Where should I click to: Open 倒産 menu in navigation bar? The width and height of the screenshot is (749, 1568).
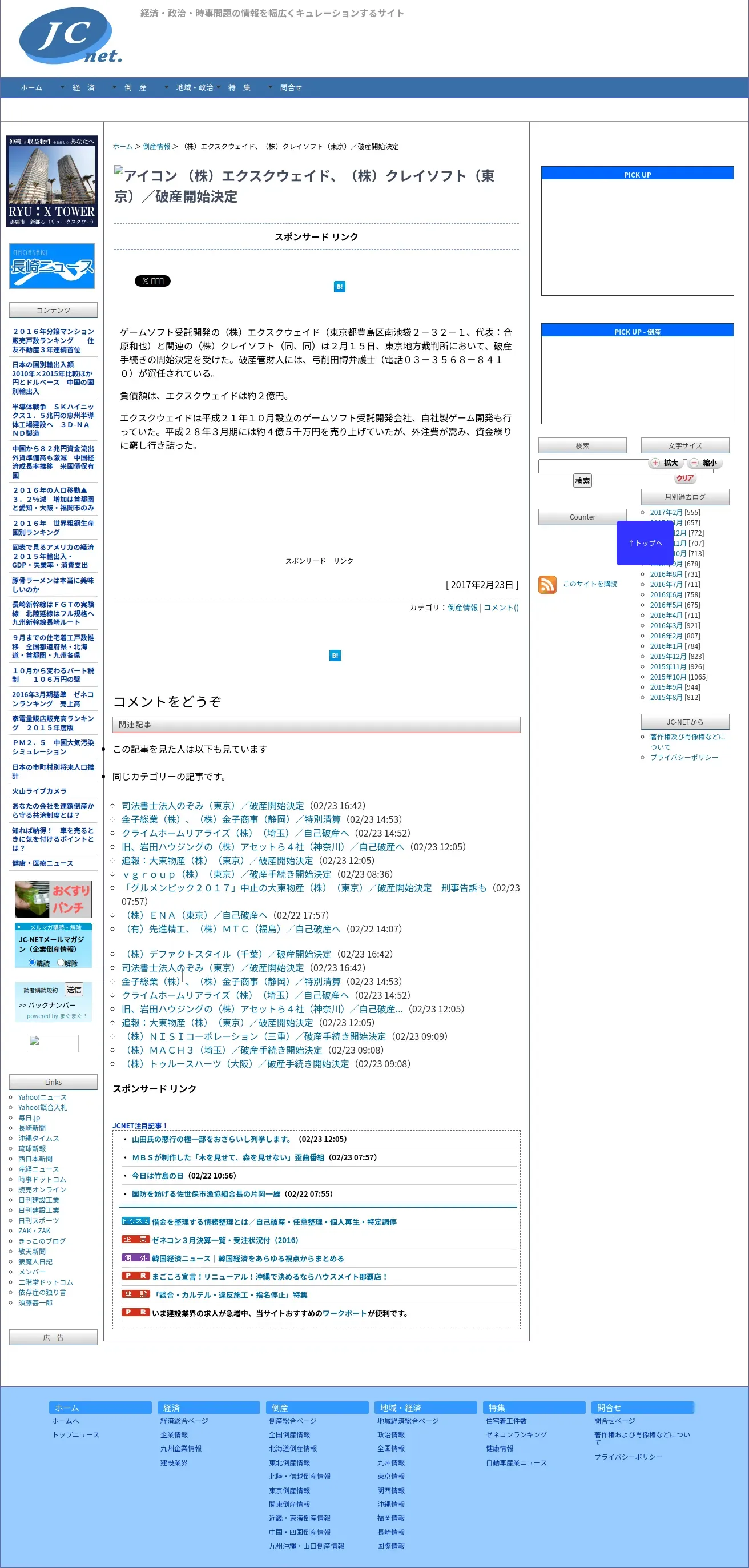(135, 88)
